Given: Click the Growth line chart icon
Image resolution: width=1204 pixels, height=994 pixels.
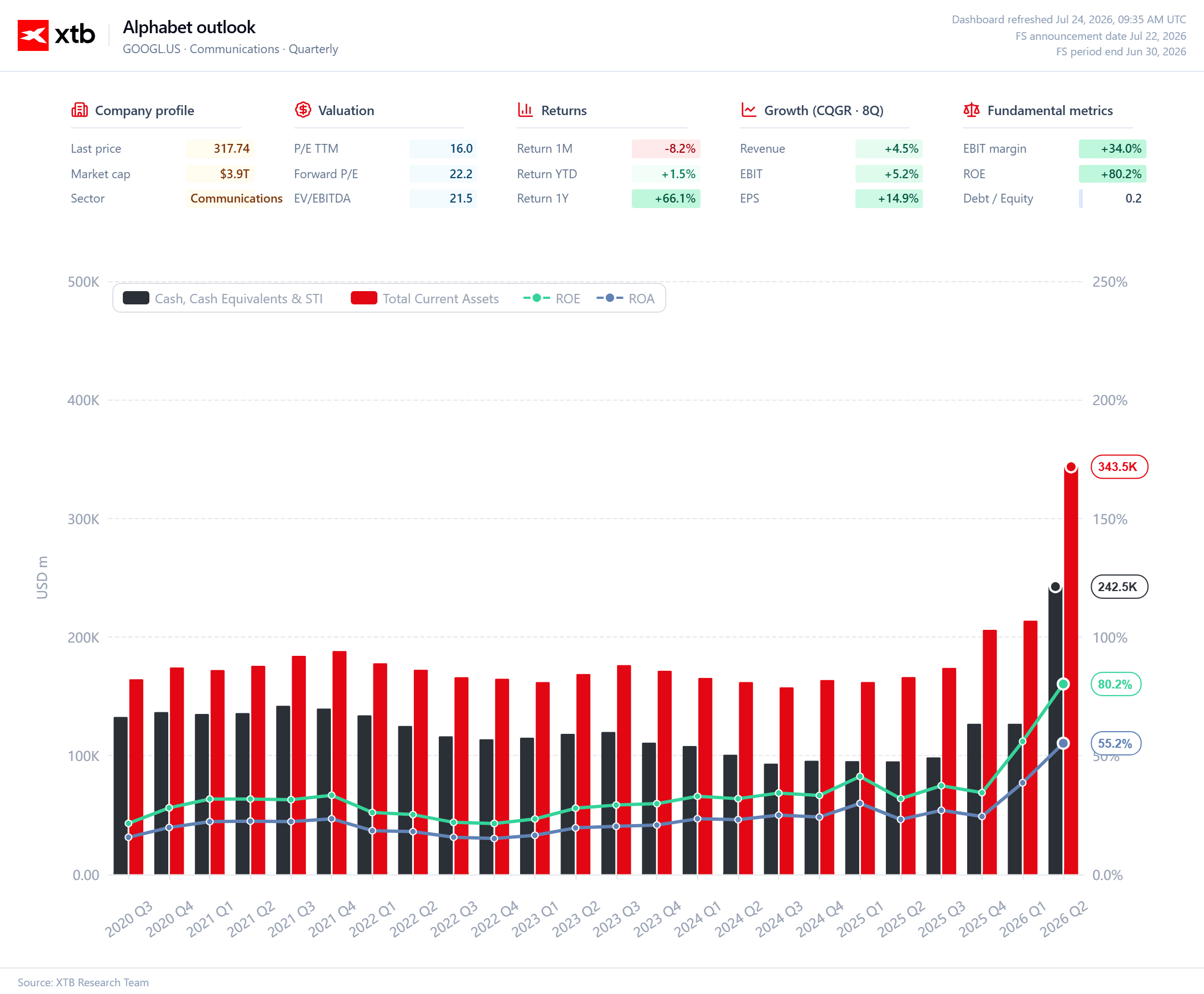Looking at the screenshot, I should pyautogui.click(x=748, y=110).
